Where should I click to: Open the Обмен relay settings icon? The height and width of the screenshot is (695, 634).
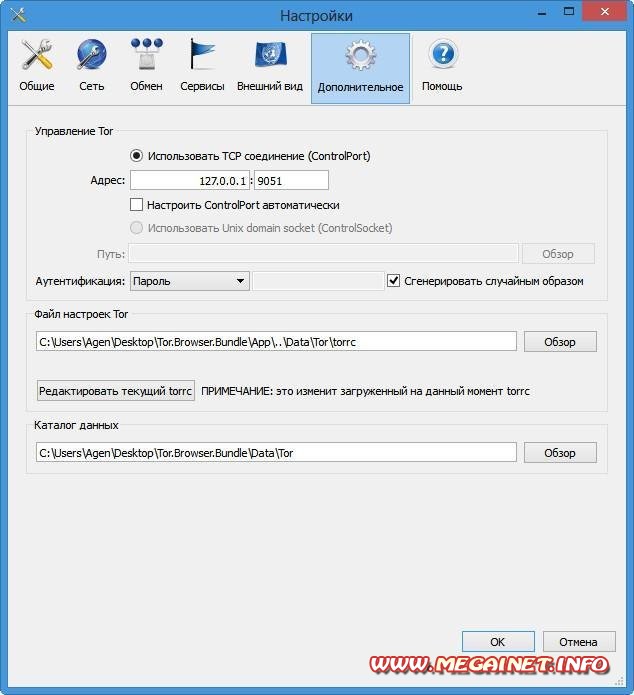pyautogui.click(x=146, y=66)
